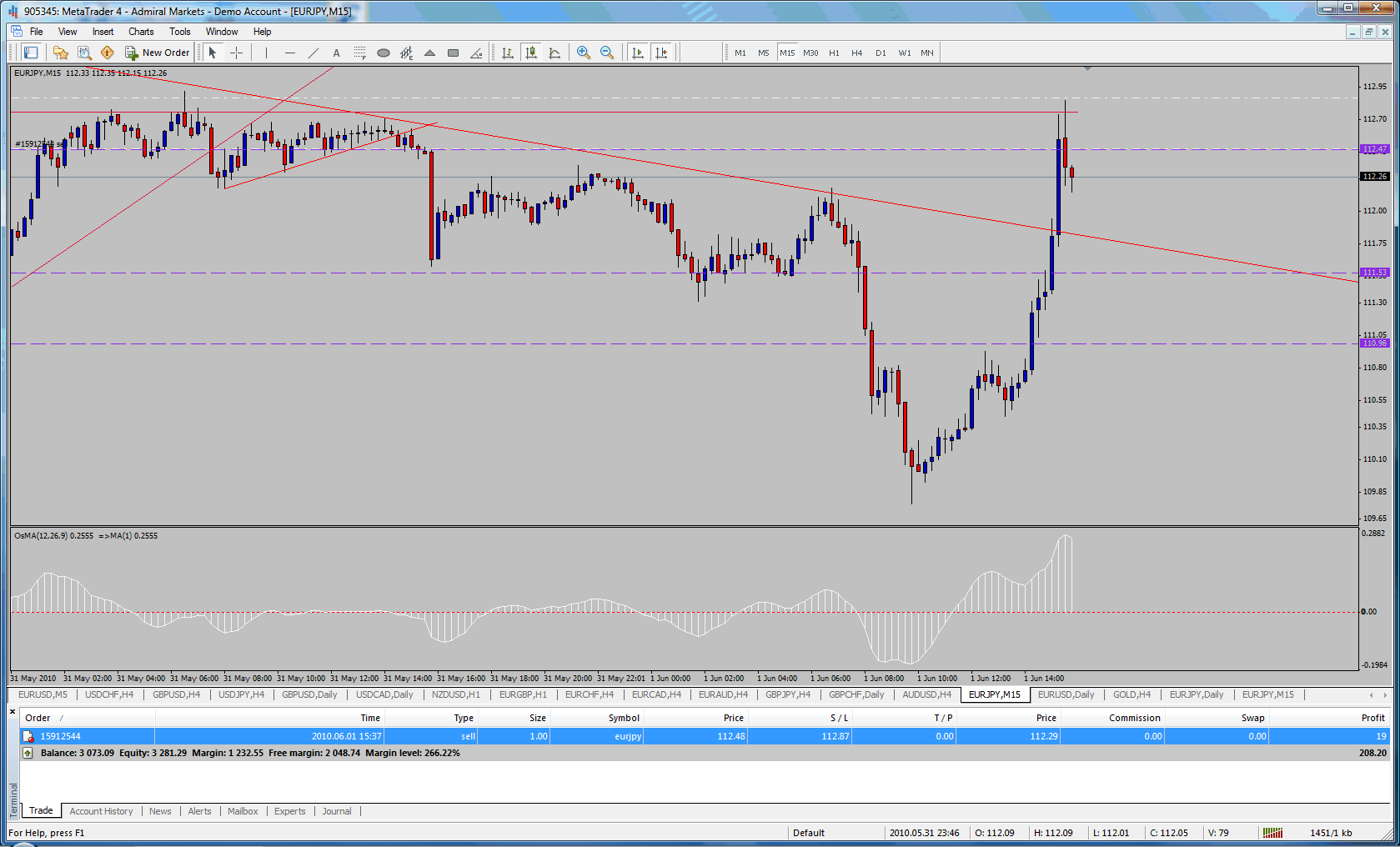The height and width of the screenshot is (847, 1400).
Task: Open the Account History terminal tab
Action: (101, 811)
